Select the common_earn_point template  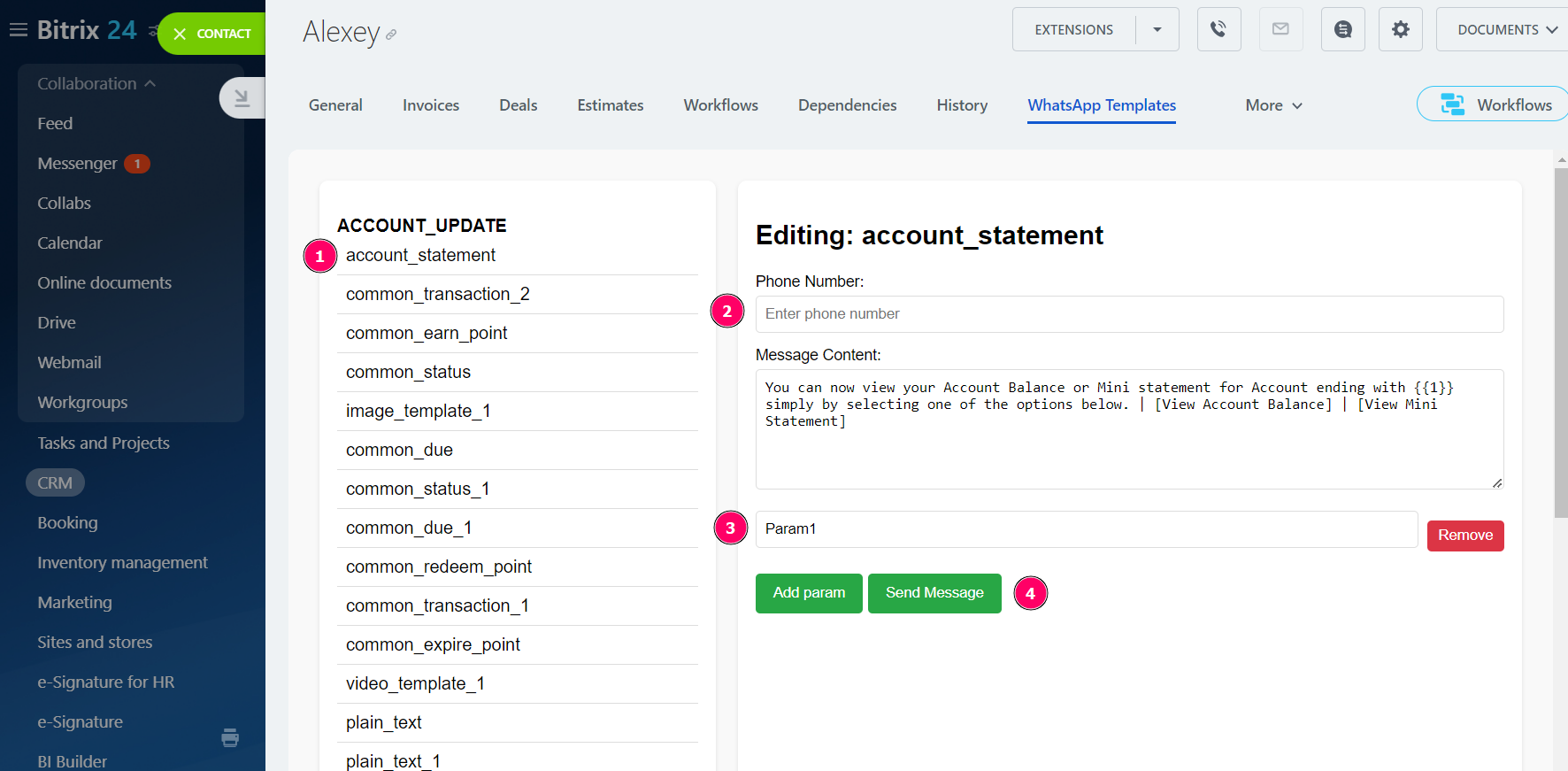[427, 333]
